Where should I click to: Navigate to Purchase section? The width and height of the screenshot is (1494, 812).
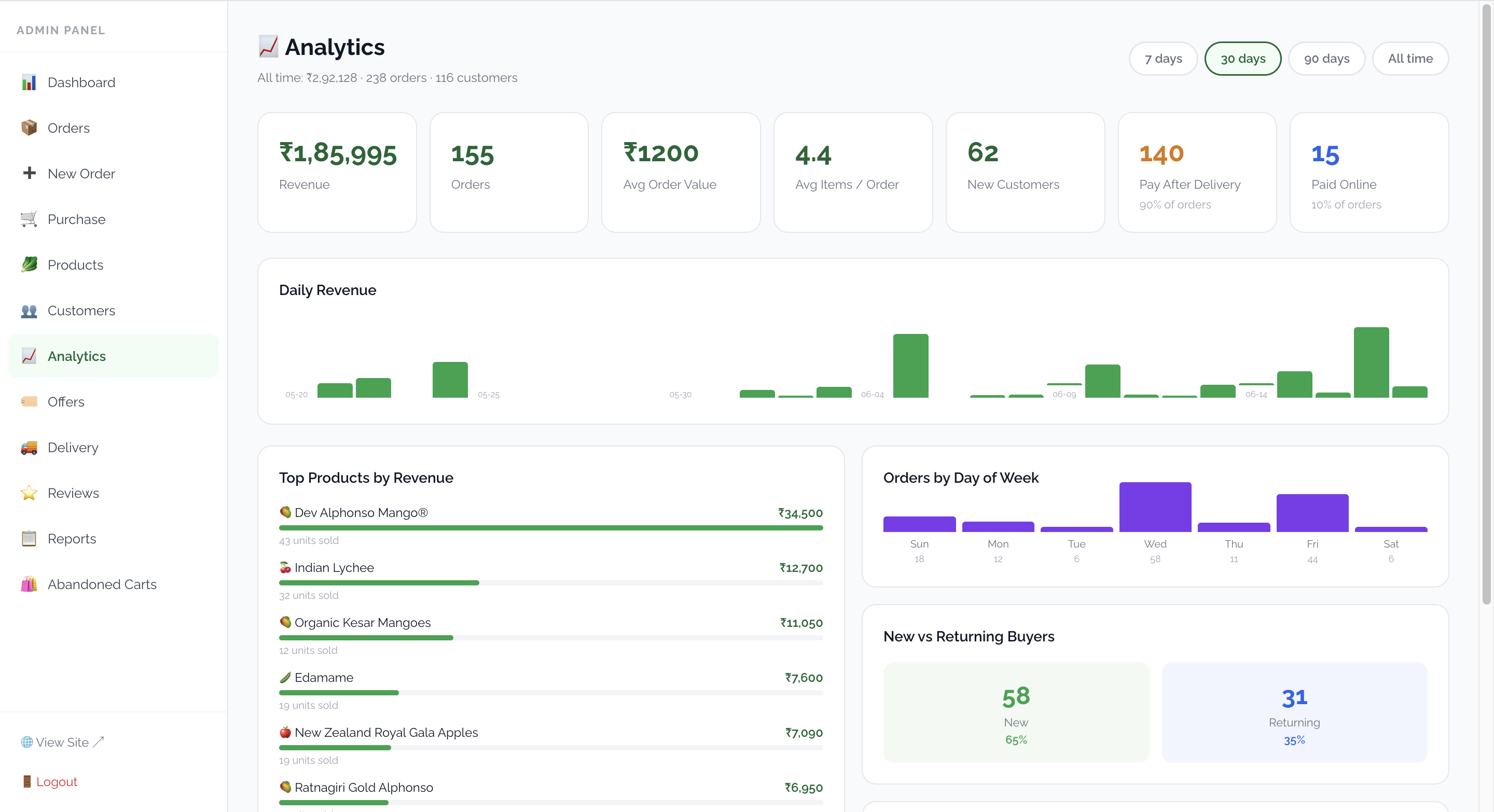(114, 219)
